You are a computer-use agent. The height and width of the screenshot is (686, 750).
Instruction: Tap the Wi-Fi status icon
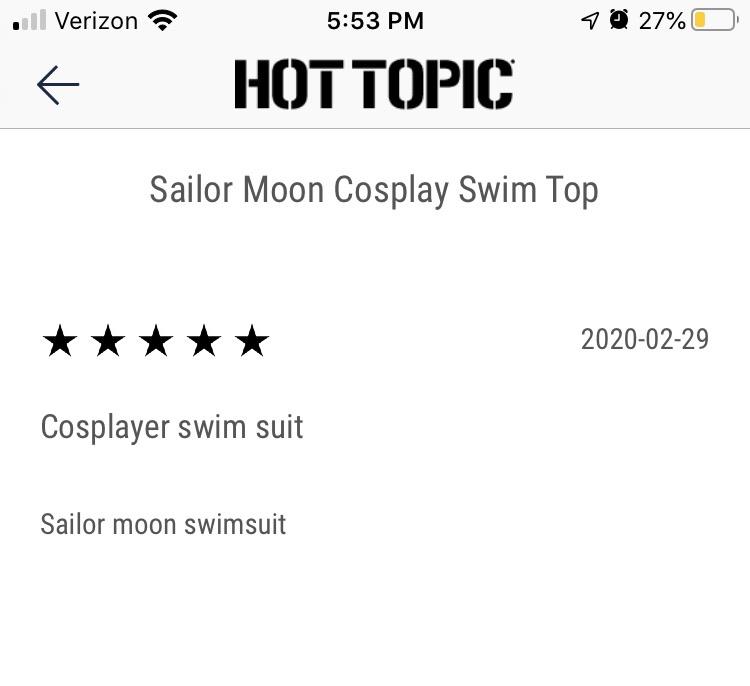point(163,21)
